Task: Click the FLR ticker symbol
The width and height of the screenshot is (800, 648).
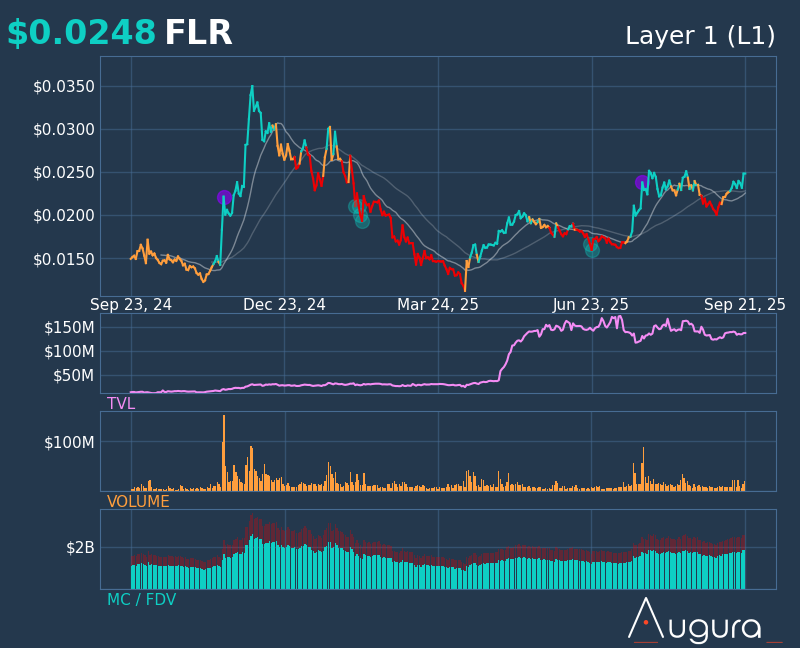Action: tap(198, 32)
